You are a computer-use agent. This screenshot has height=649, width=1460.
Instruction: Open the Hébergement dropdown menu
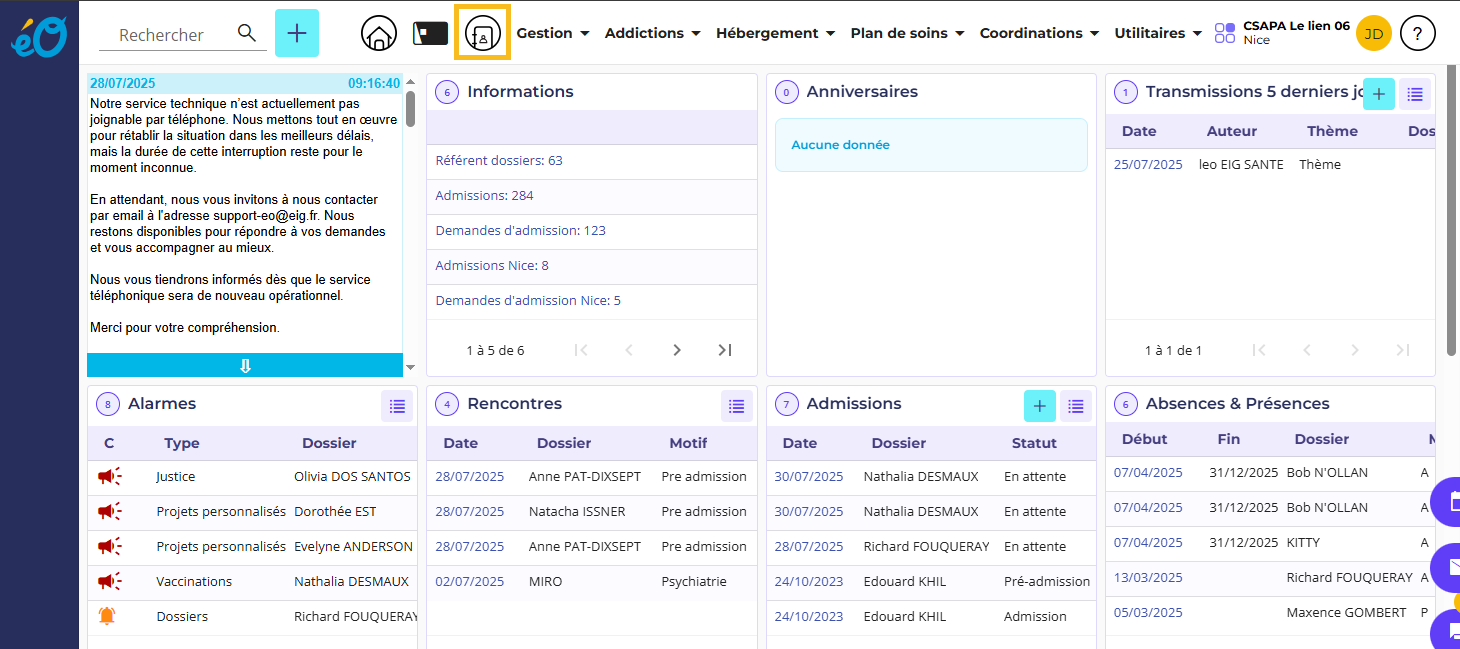tap(775, 33)
